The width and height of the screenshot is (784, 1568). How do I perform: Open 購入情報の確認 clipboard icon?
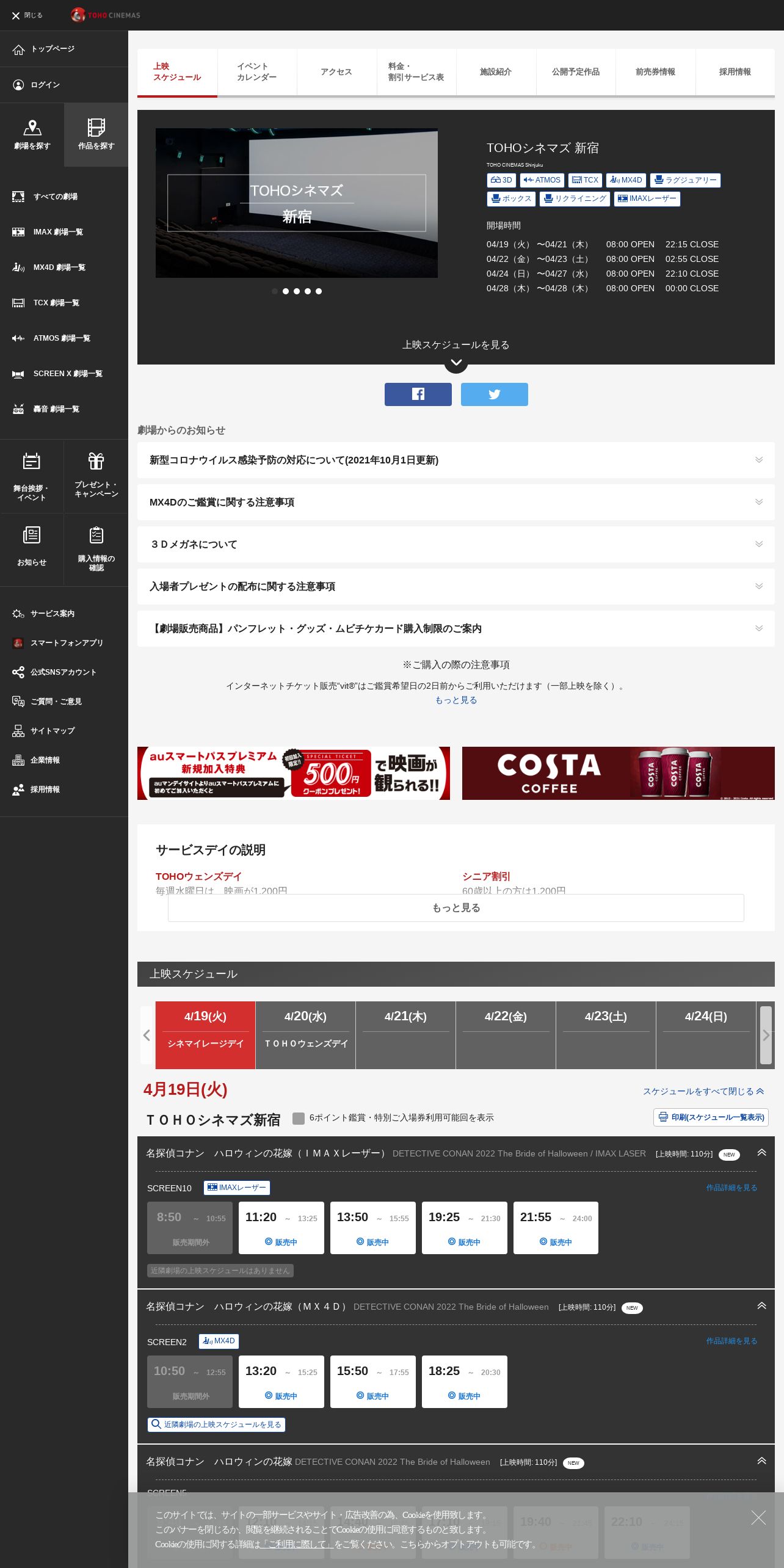click(x=96, y=535)
